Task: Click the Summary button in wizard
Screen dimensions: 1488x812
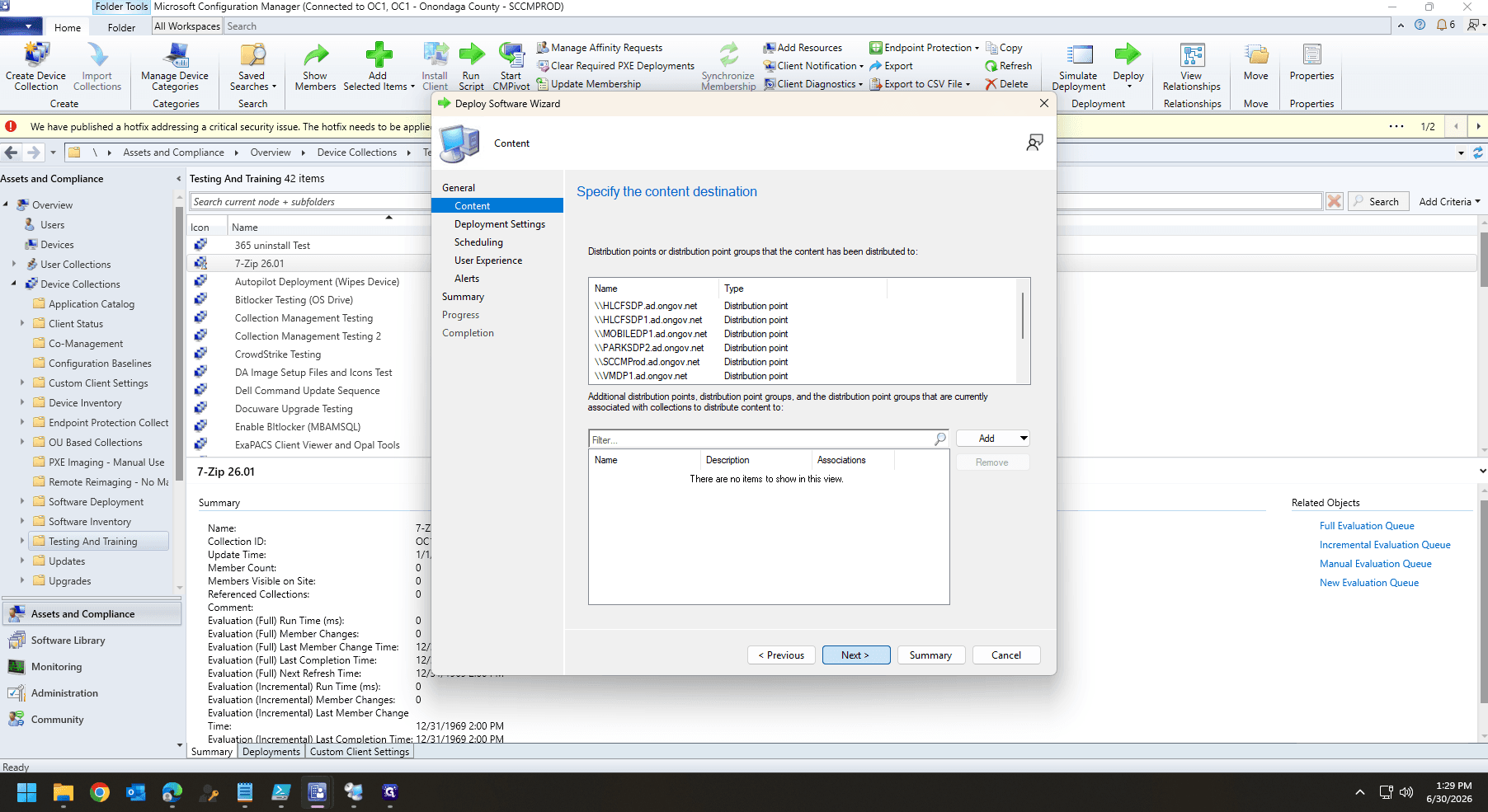Action: click(x=930, y=655)
